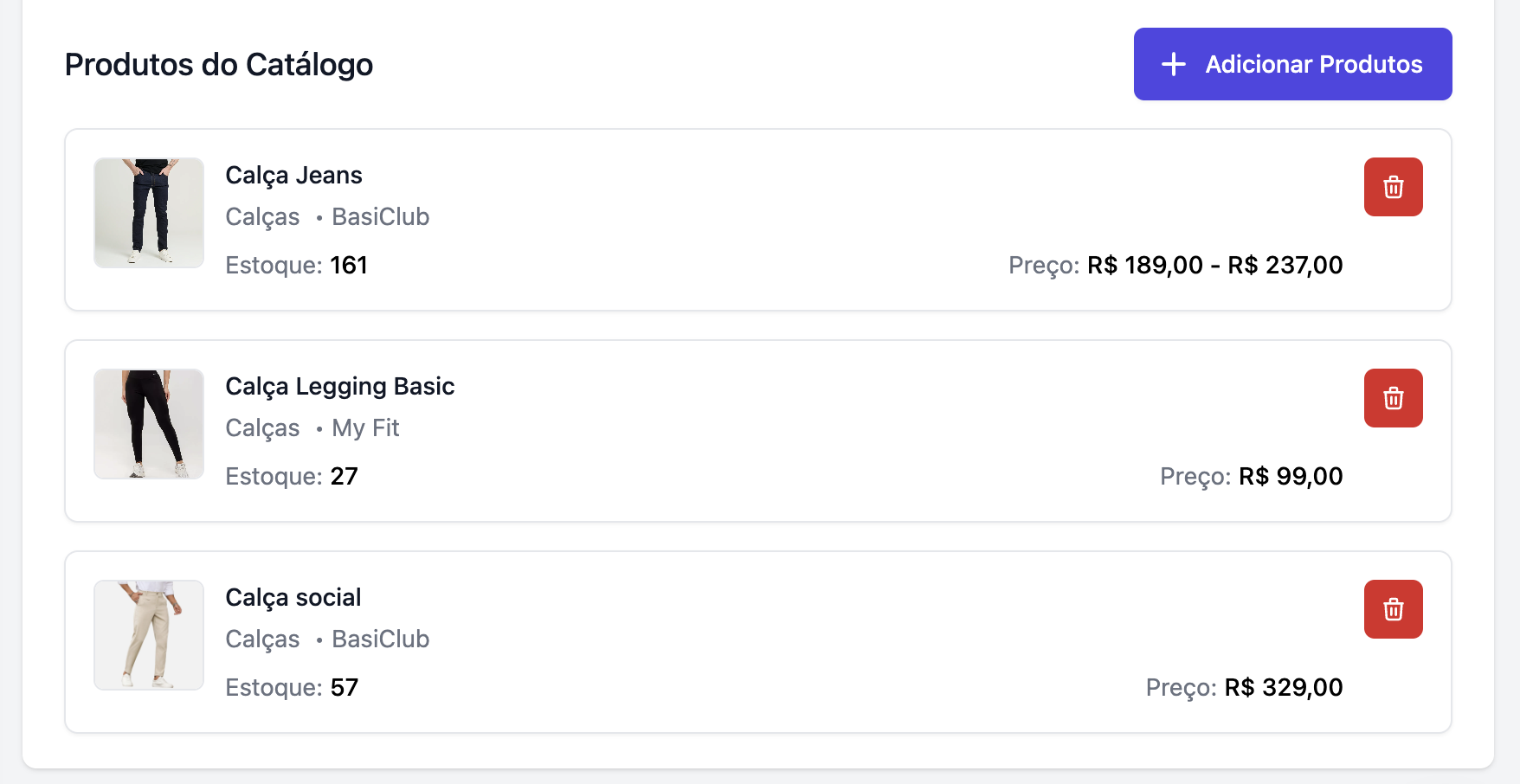Click the R$ 99,00 price
This screenshot has width=1520, height=784.
point(1291,476)
